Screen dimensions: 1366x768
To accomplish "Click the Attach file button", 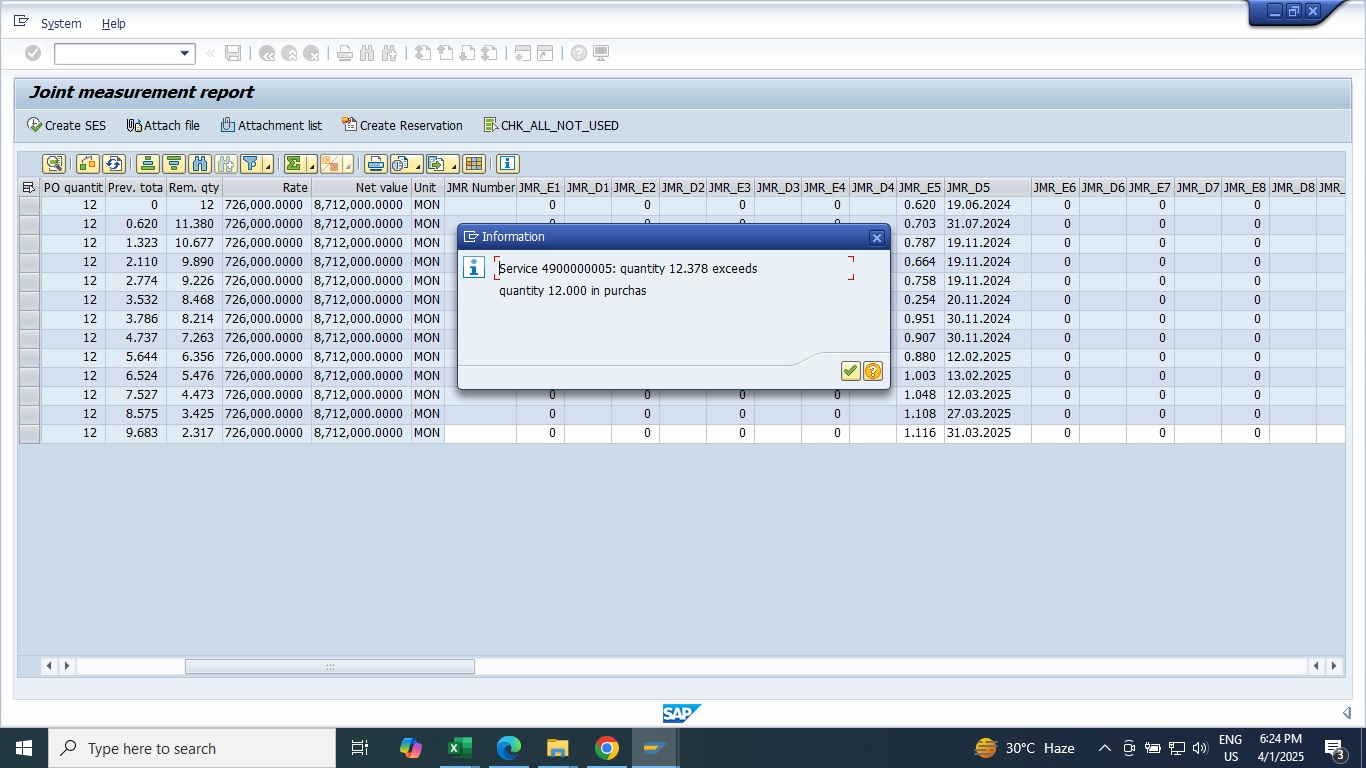I will [163, 125].
